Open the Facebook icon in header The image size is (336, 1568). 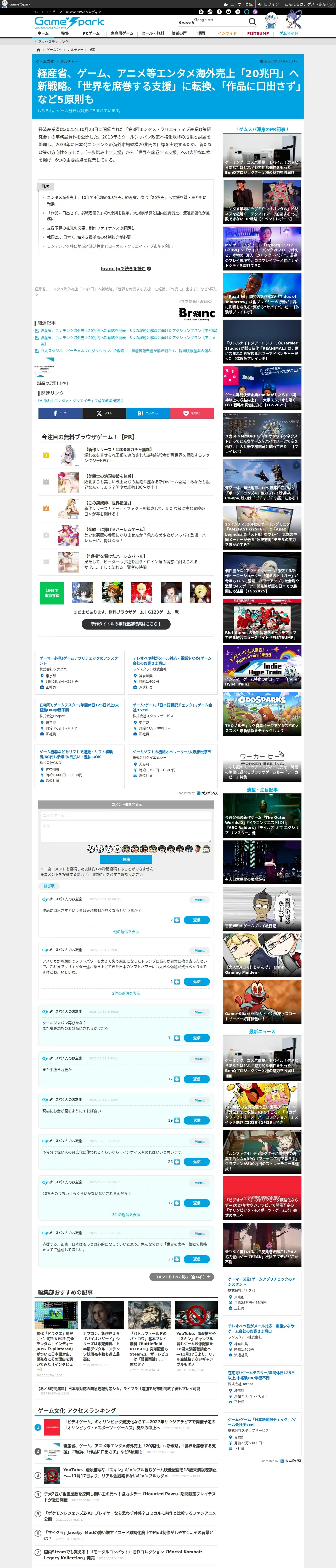(220, 11)
